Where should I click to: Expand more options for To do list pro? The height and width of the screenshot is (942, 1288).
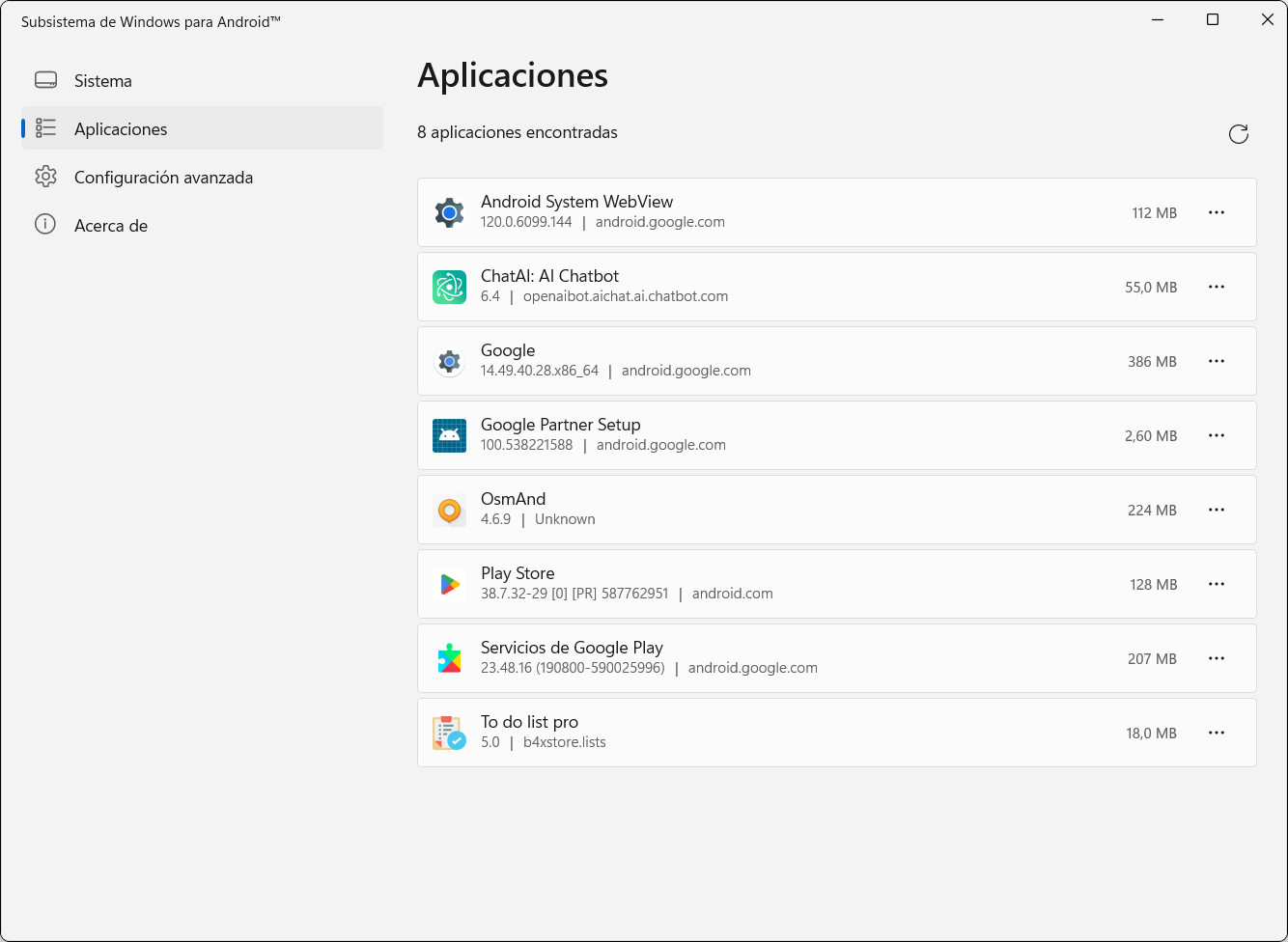point(1217,733)
